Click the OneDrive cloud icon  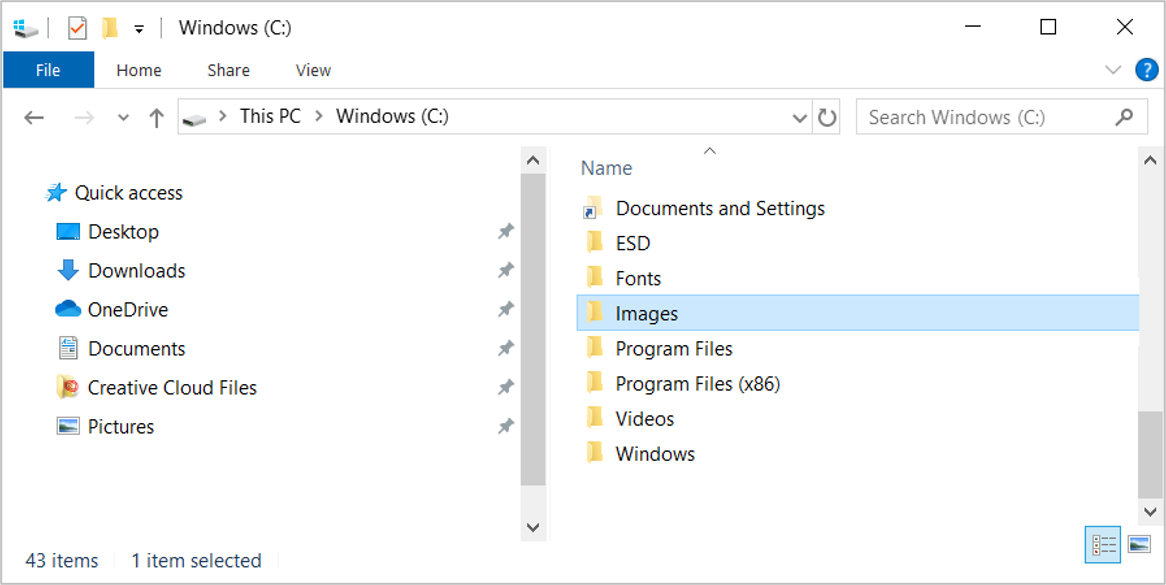tap(68, 309)
